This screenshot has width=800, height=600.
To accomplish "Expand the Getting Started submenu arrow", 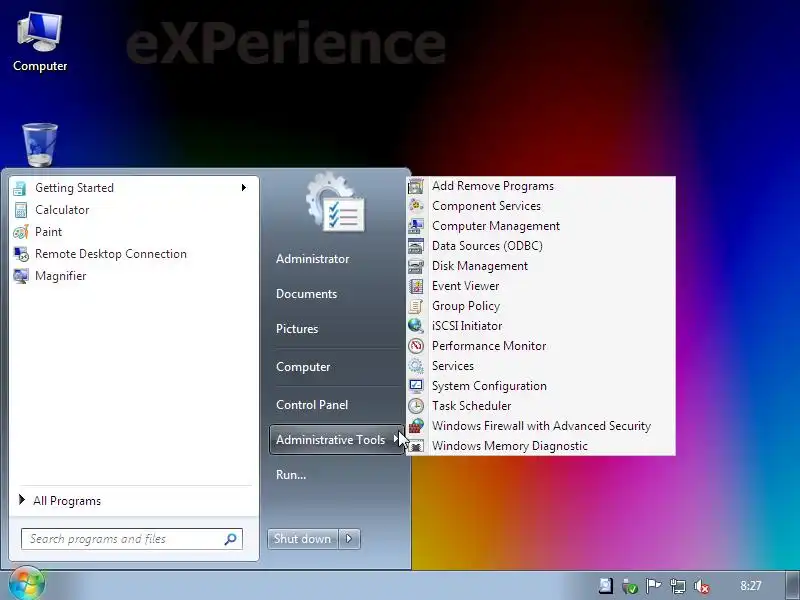I will pos(244,188).
